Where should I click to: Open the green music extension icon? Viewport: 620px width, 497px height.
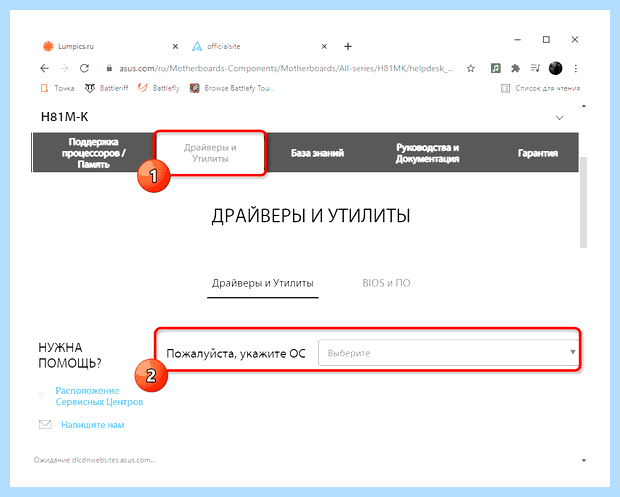click(495, 68)
